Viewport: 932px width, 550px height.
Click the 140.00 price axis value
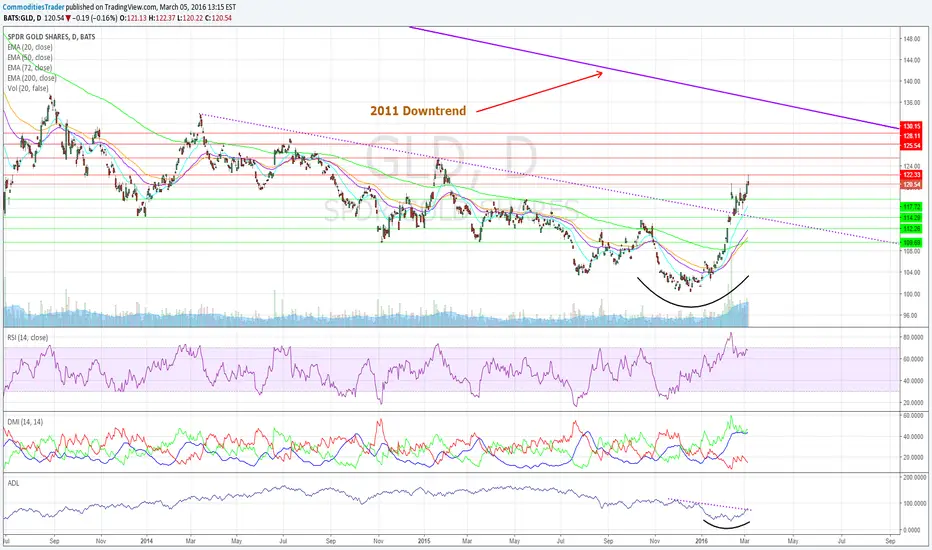click(x=912, y=81)
